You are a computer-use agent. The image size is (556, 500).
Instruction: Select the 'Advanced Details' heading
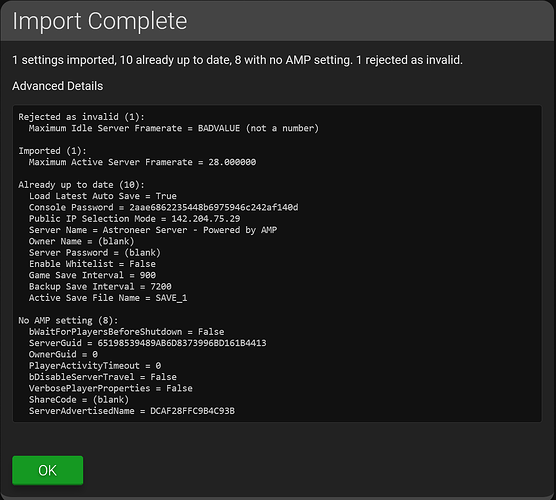pyautogui.click(x=57, y=86)
